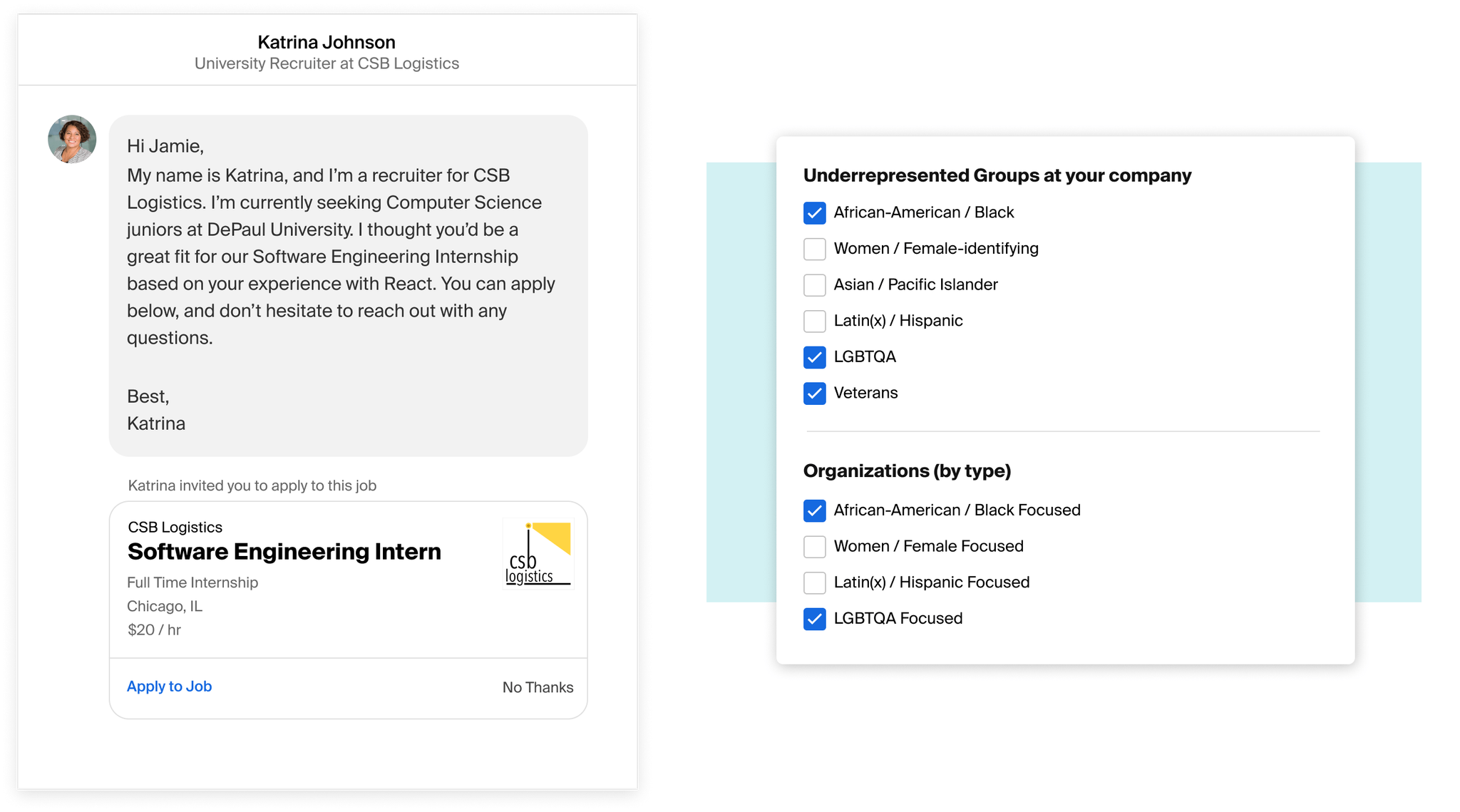Check the Asian / Pacific Islander option
The image size is (1460, 812).
[814, 284]
